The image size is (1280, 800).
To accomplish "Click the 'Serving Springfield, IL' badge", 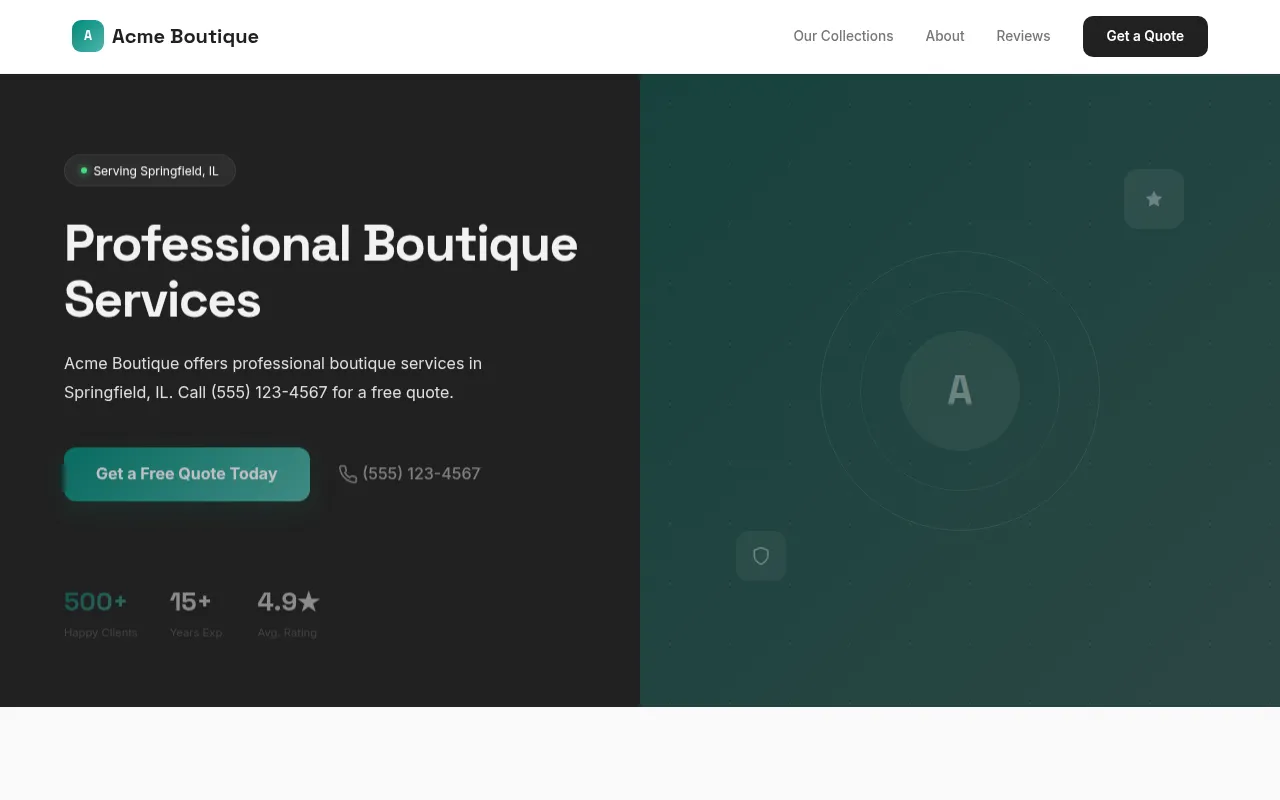I will [150, 170].
